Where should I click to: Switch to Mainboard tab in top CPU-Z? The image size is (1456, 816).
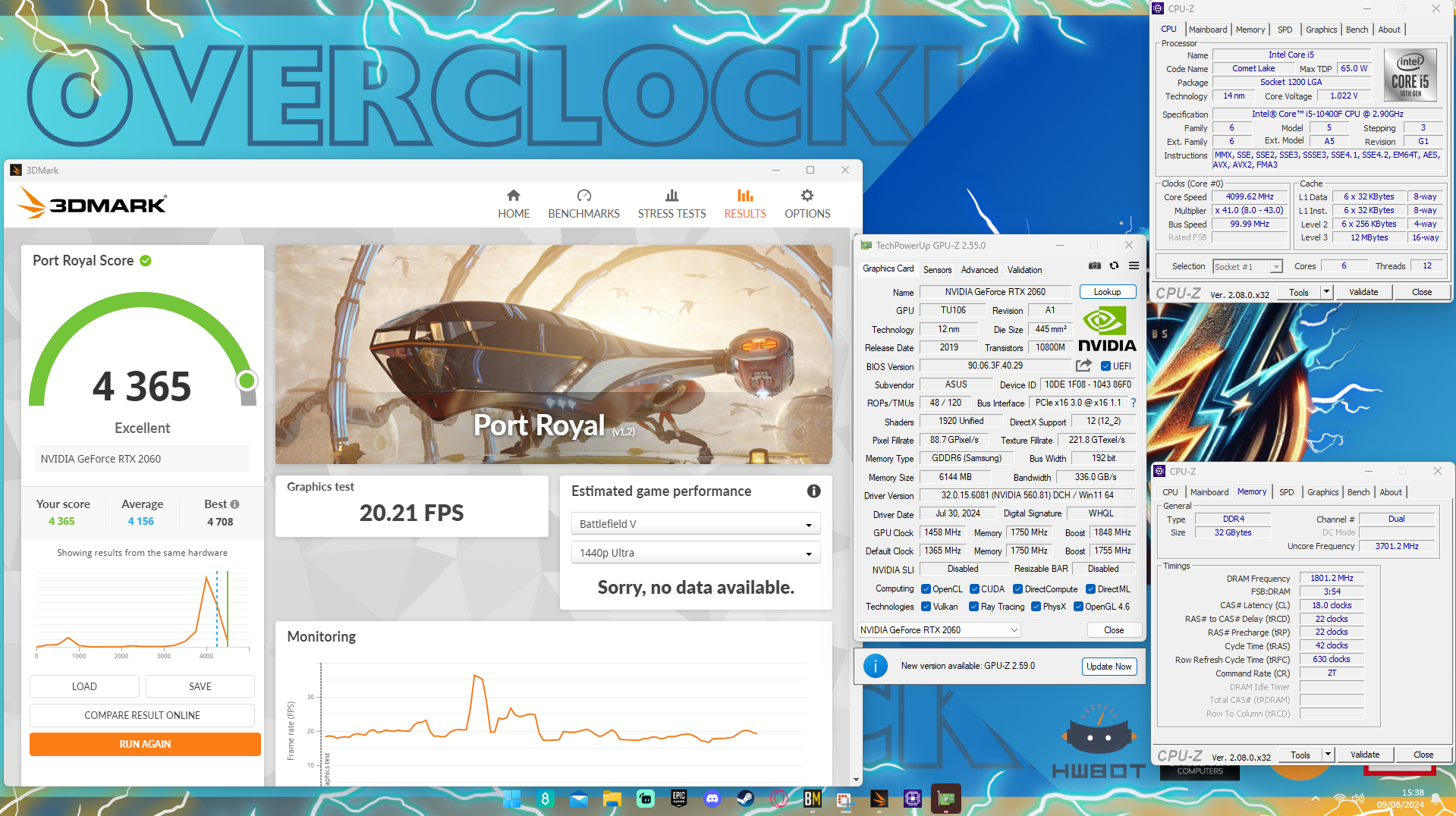click(x=1208, y=30)
